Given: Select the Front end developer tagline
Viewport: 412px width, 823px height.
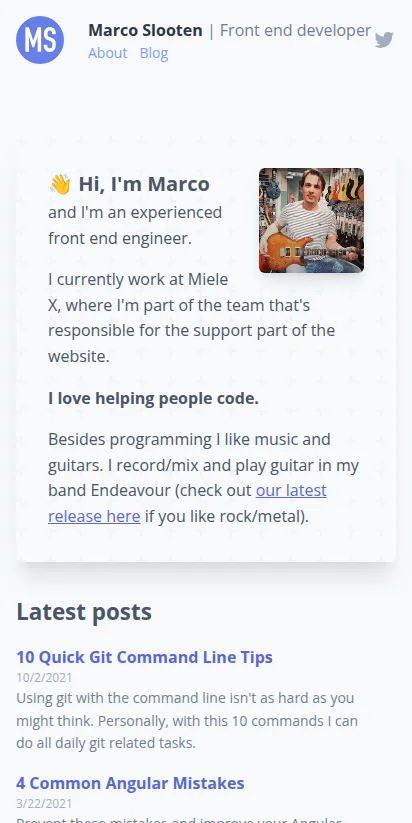Looking at the screenshot, I should 295,30.
